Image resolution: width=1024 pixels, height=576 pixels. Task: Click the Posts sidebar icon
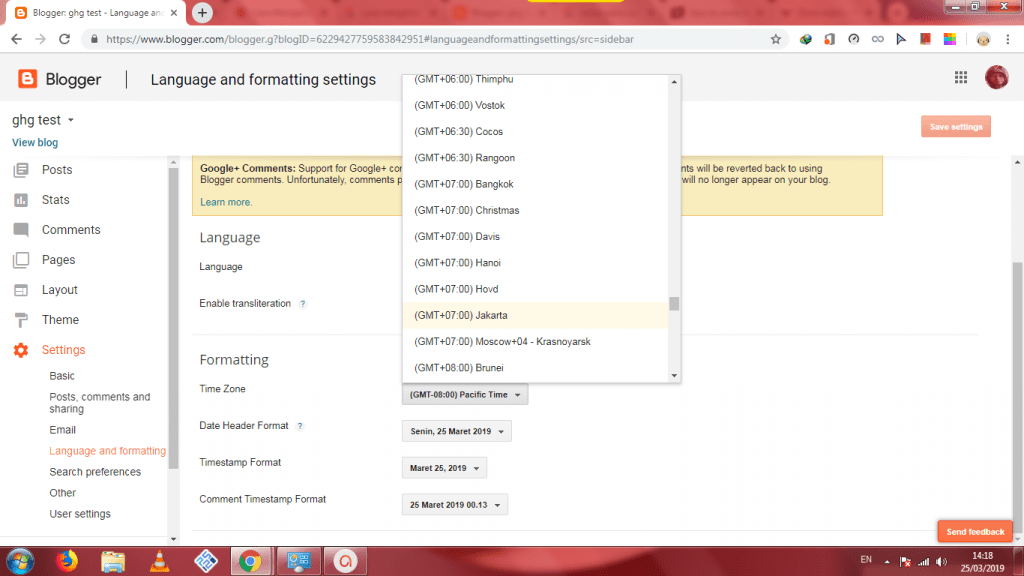[x=21, y=170]
